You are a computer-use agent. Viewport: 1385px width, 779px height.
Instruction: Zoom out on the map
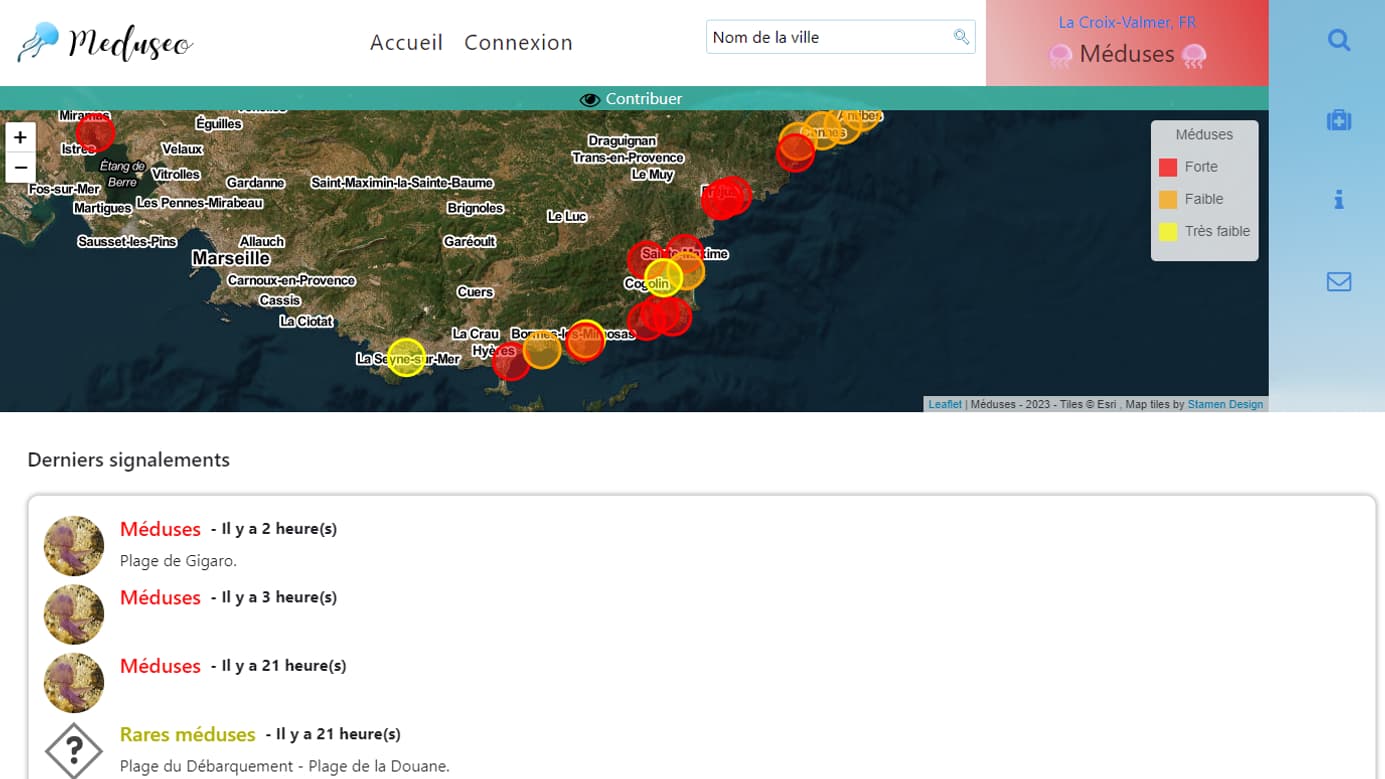tap(20, 167)
